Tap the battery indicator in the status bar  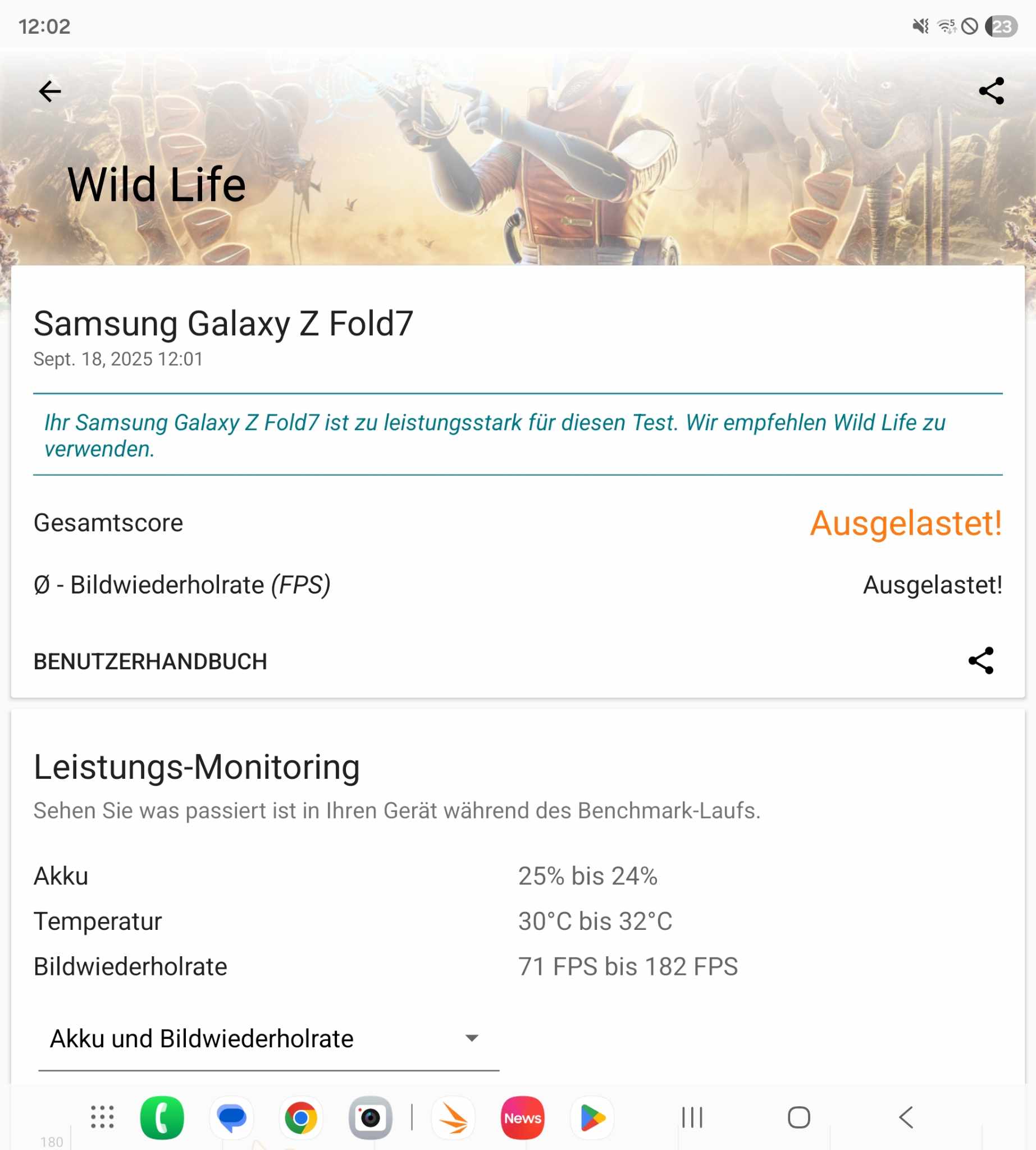pos(1001,26)
